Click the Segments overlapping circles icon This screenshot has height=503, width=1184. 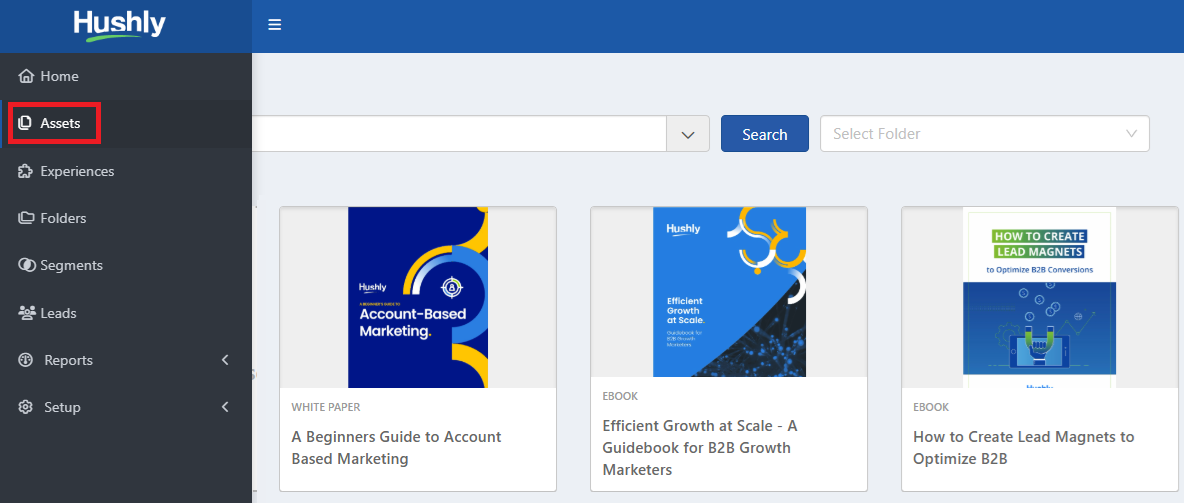(27, 265)
